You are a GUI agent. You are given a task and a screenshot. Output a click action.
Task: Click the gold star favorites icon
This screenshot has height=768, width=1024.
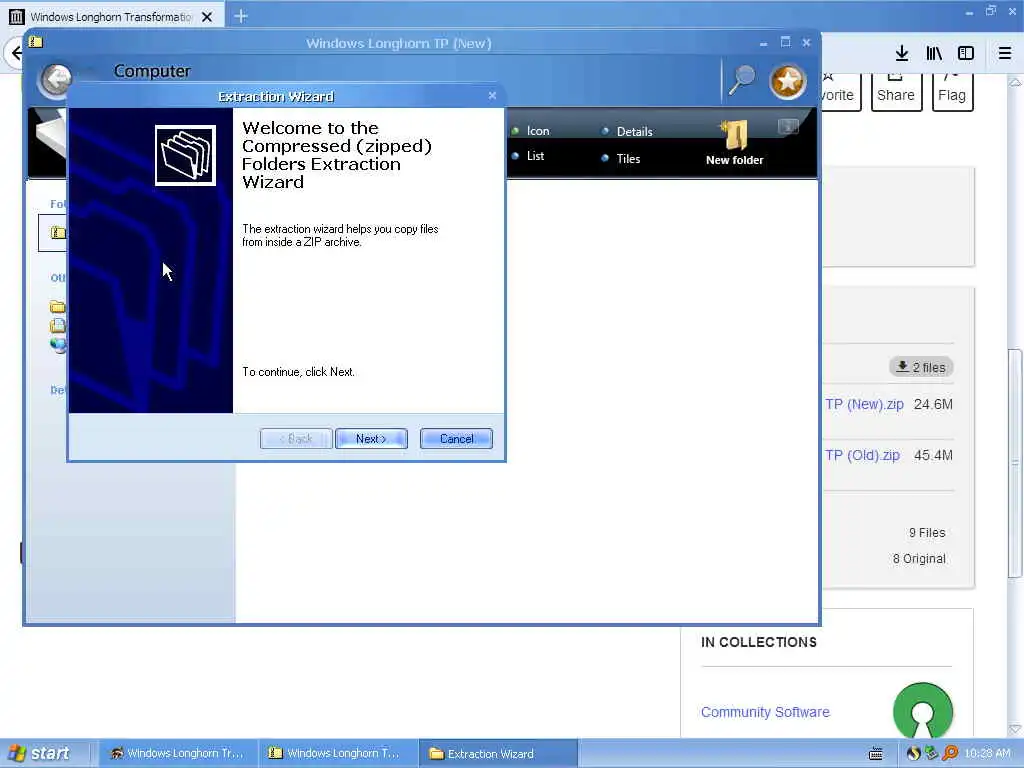[x=788, y=81]
